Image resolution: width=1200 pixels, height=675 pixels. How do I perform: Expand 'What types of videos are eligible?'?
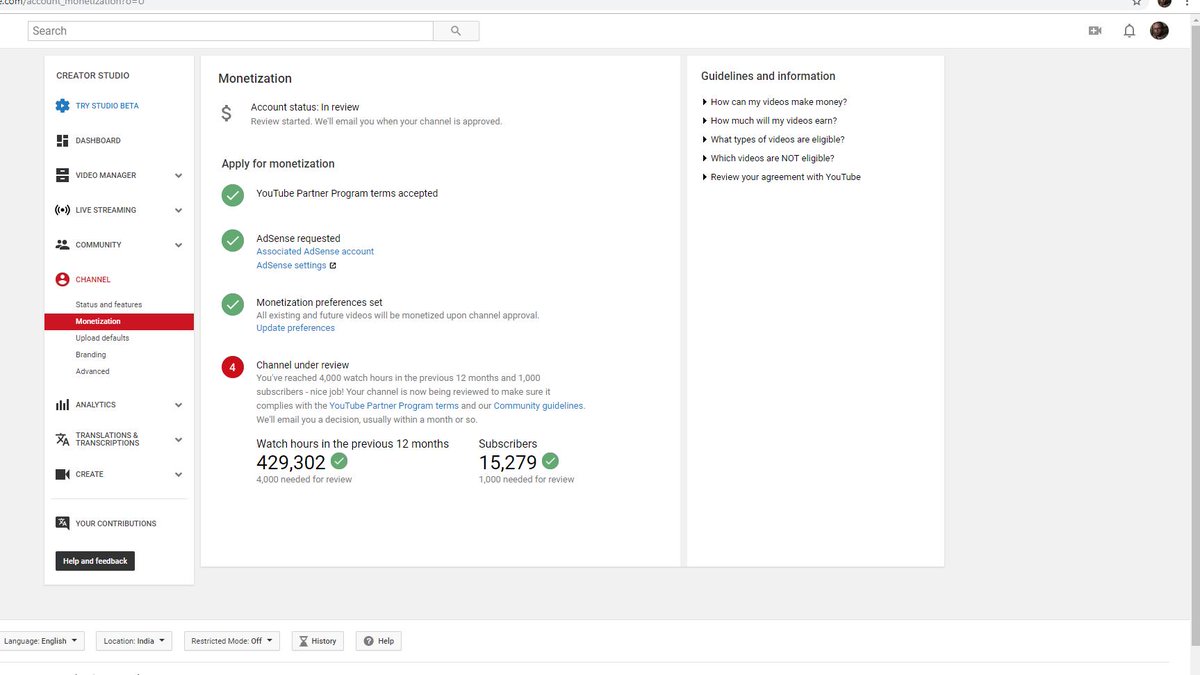tap(773, 140)
